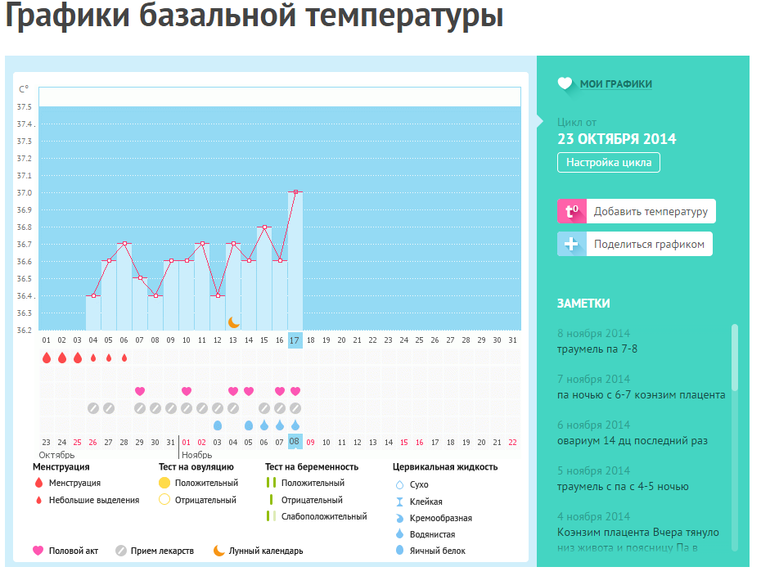Click the t° icon to add temperature

click(572, 211)
